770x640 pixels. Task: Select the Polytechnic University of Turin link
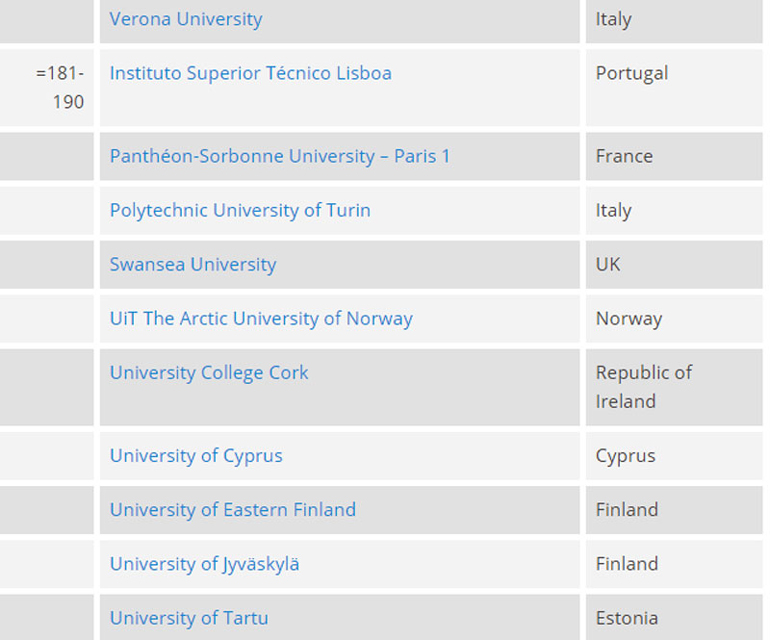[x=240, y=210]
